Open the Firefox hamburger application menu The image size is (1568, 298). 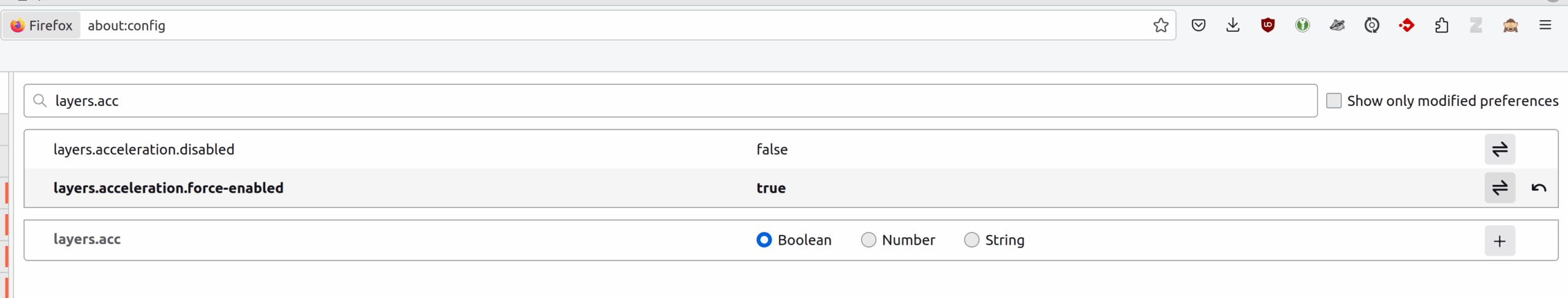pos(1545,25)
